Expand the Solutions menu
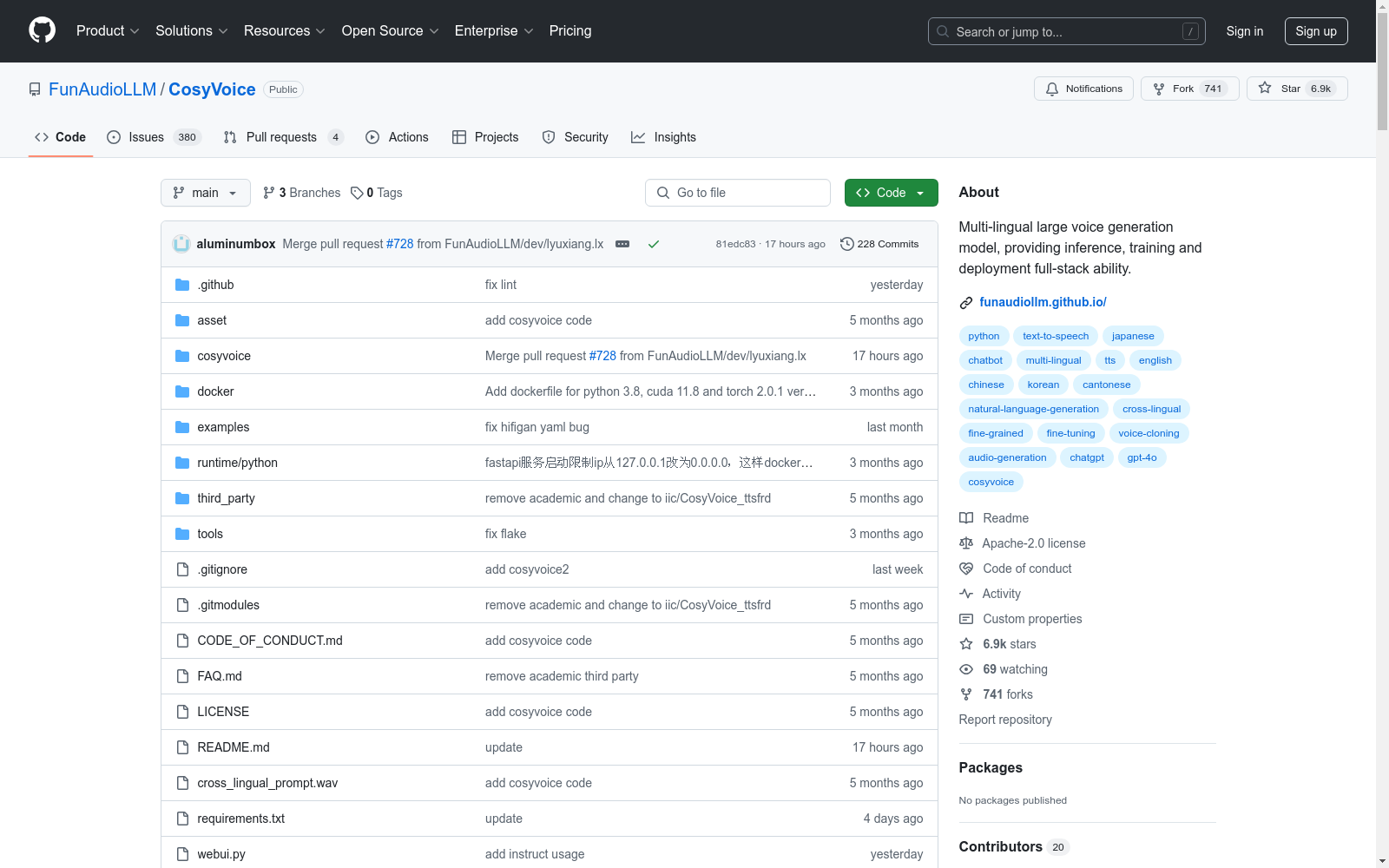The image size is (1389, 868). tap(192, 30)
